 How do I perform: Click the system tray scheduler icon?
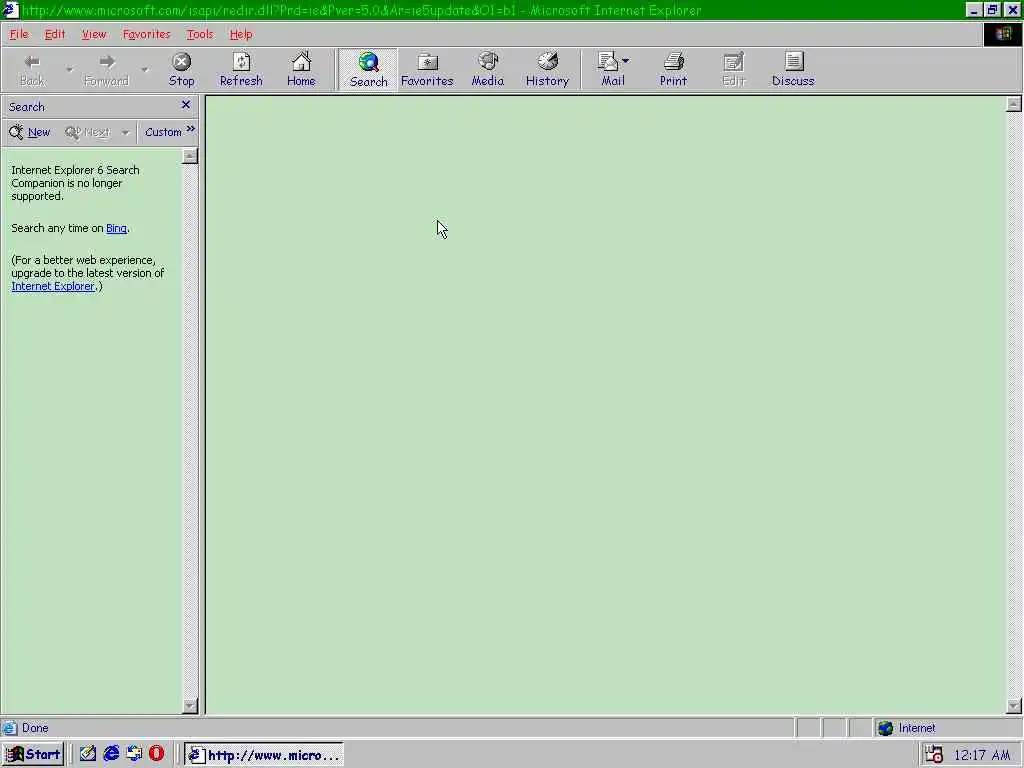[934, 755]
